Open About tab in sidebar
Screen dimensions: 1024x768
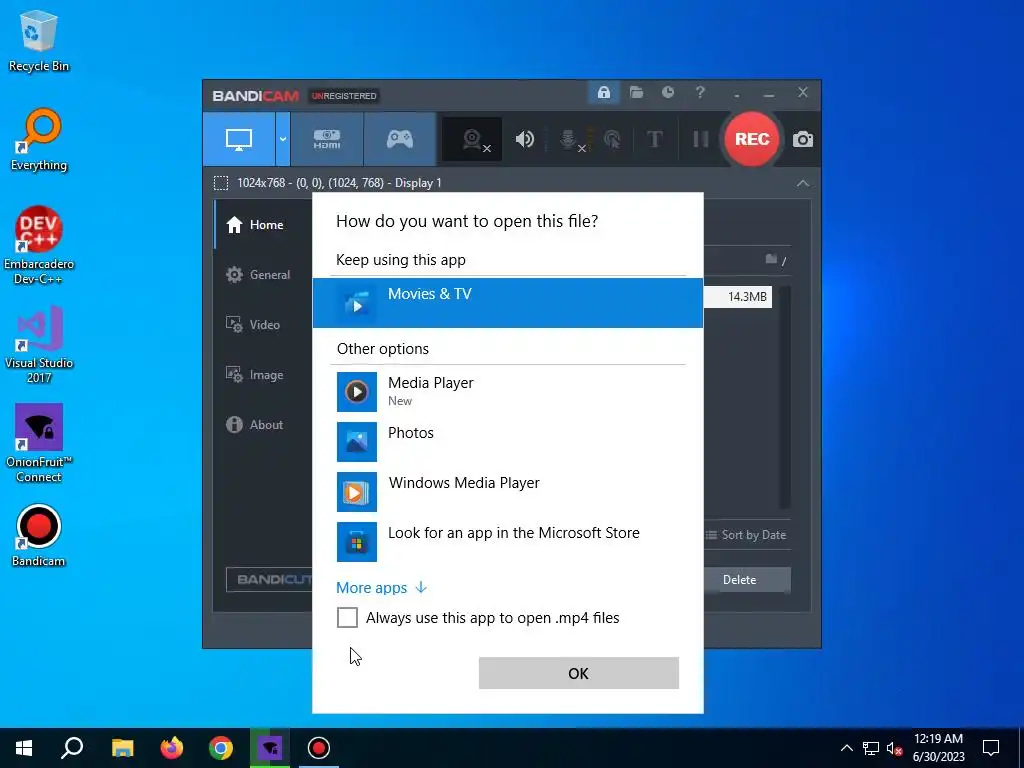[x=264, y=424]
